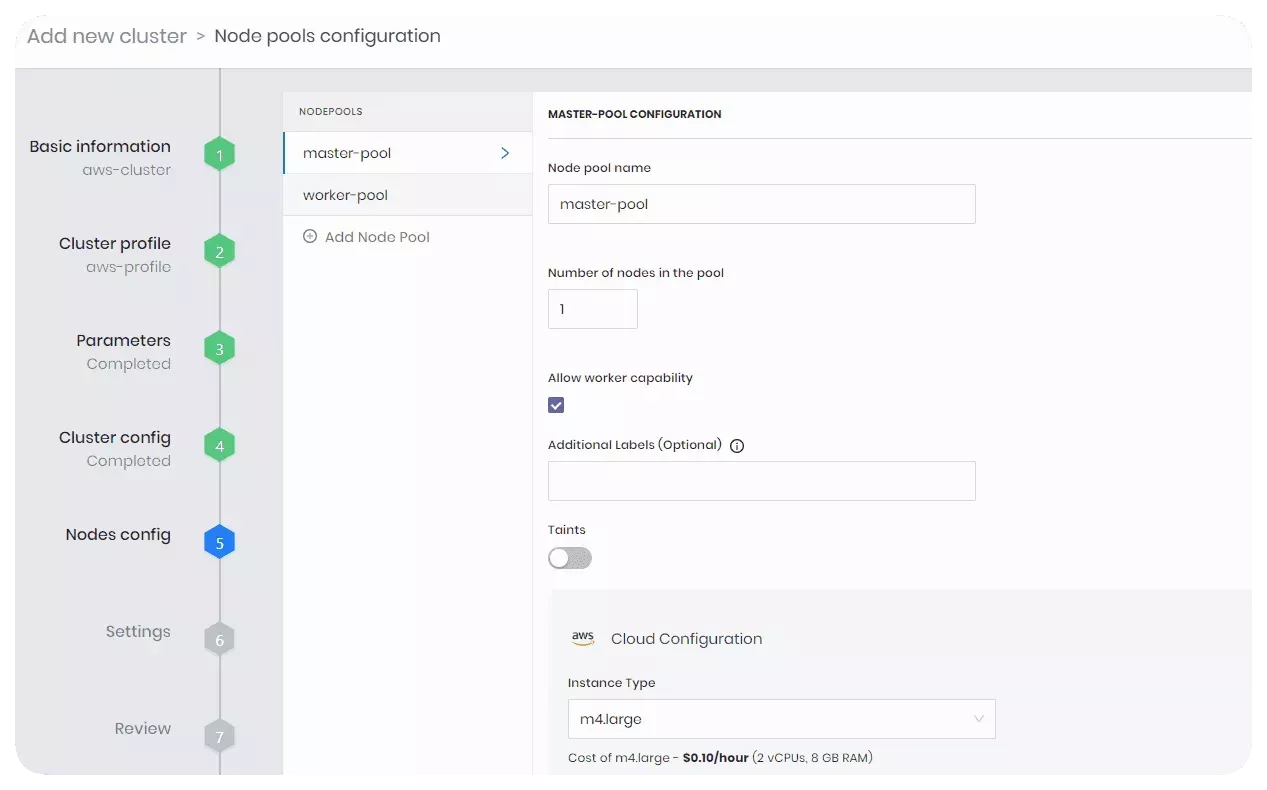Click step 7 hexagon for Review

pos(219,737)
